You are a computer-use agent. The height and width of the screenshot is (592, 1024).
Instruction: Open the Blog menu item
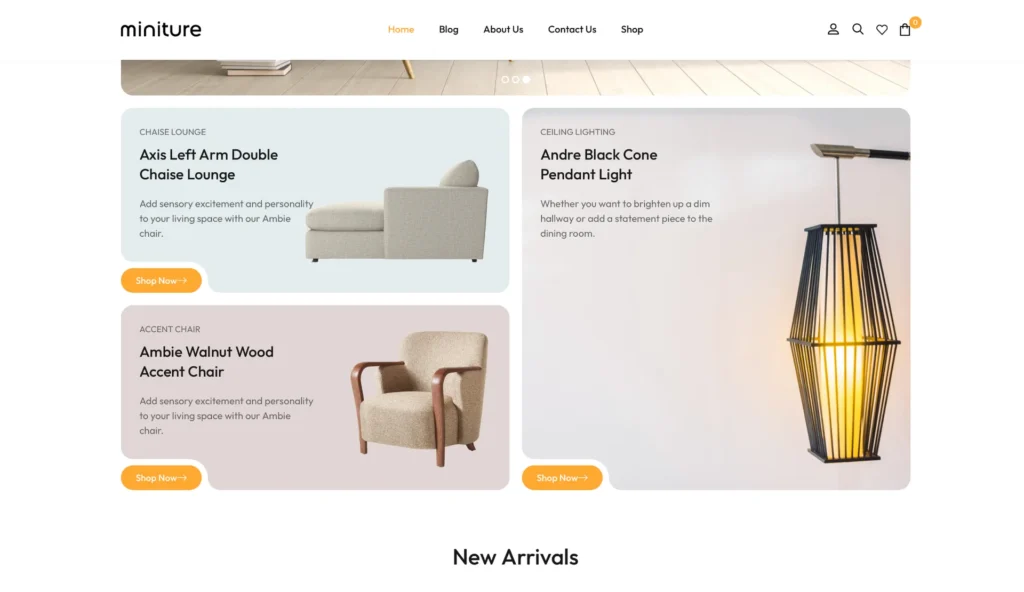(449, 29)
